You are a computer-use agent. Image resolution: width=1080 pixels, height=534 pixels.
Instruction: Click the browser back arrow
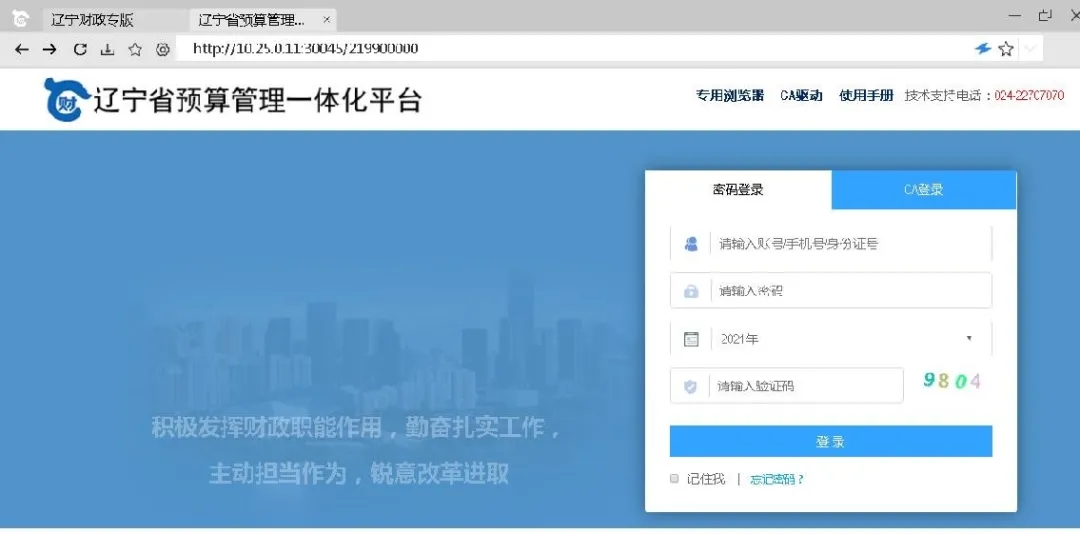coord(22,49)
